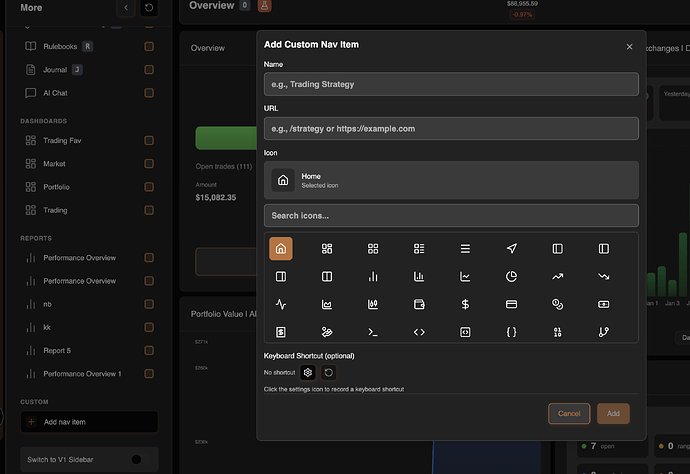Screen dimensions: 690x474
Task: Select the dollar sign icon in grid
Action: tap(465, 304)
